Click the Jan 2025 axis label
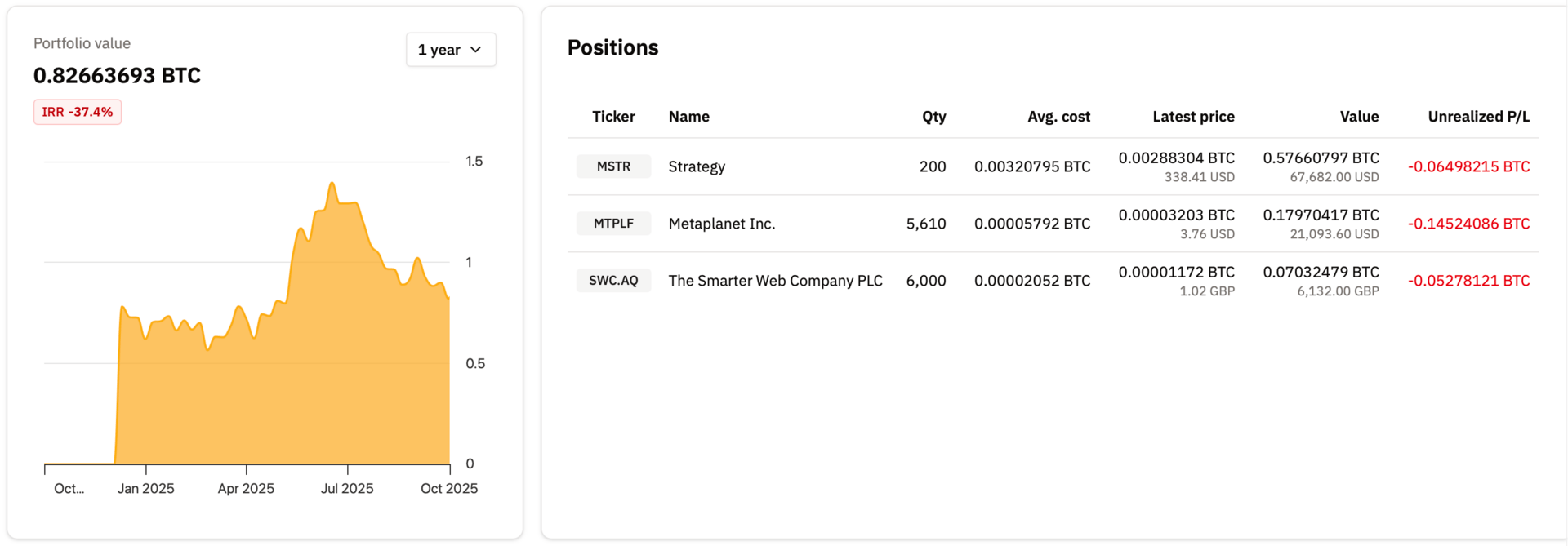Image resolution: width=1568 pixels, height=546 pixels. pos(145,488)
